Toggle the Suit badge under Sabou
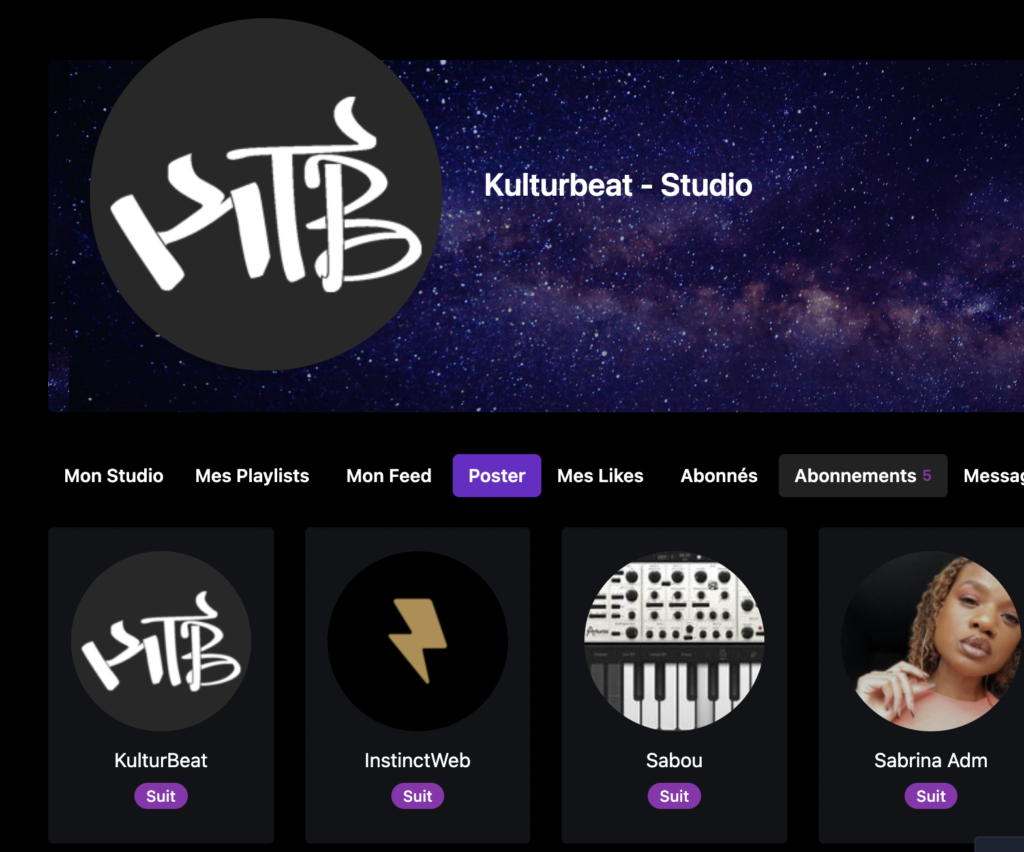 click(674, 796)
